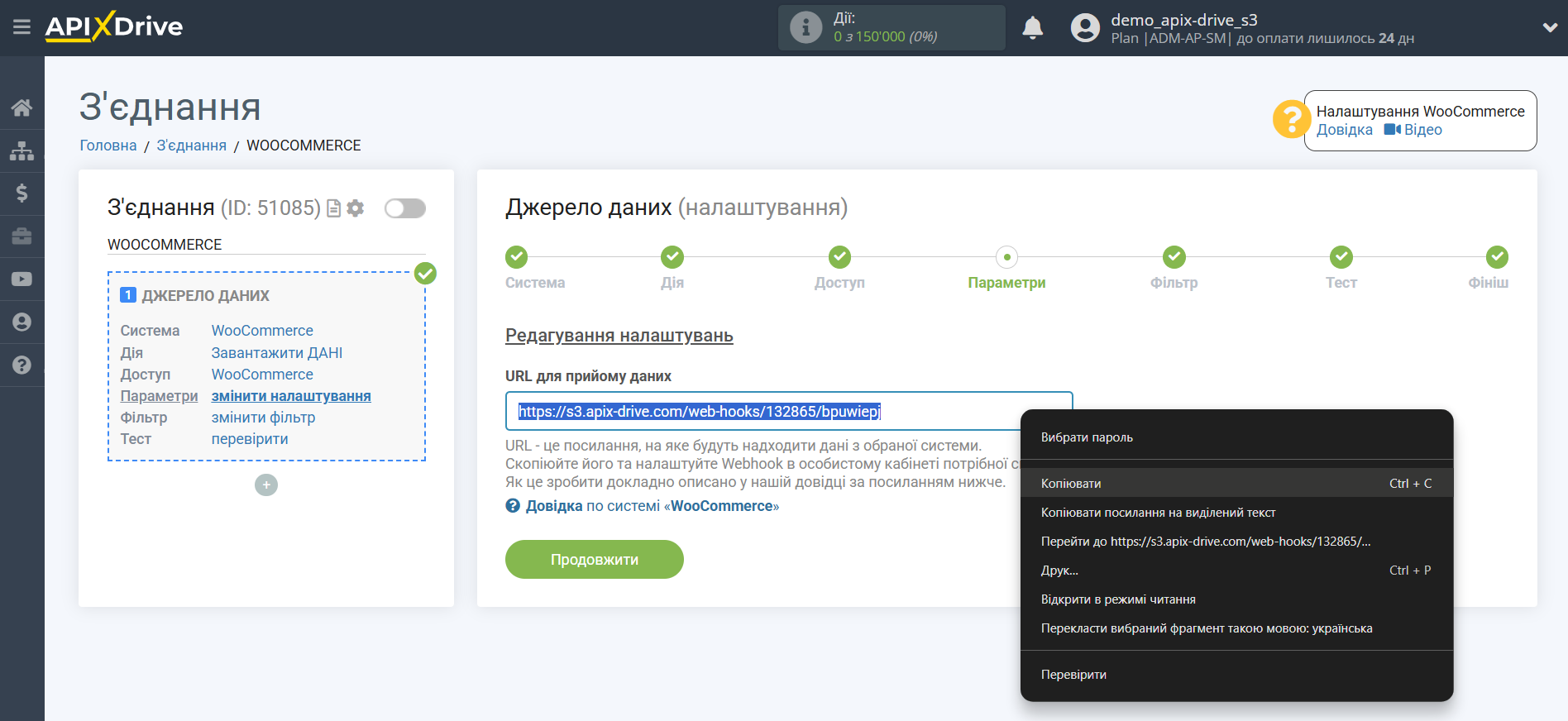Toggle the connection on/off switch

[x=405, y=208]
